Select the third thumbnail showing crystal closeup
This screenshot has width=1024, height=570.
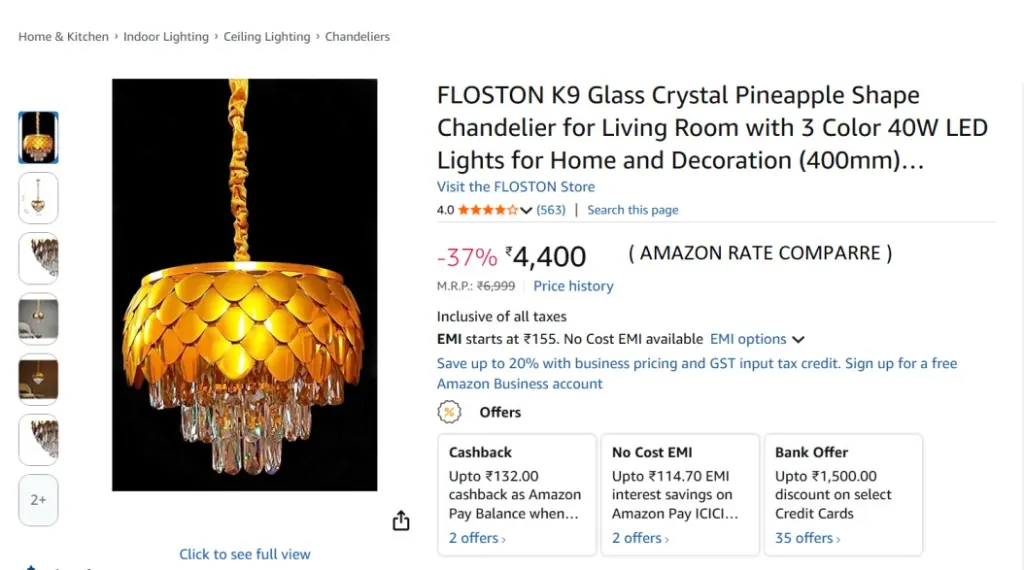tap(39, 258)
